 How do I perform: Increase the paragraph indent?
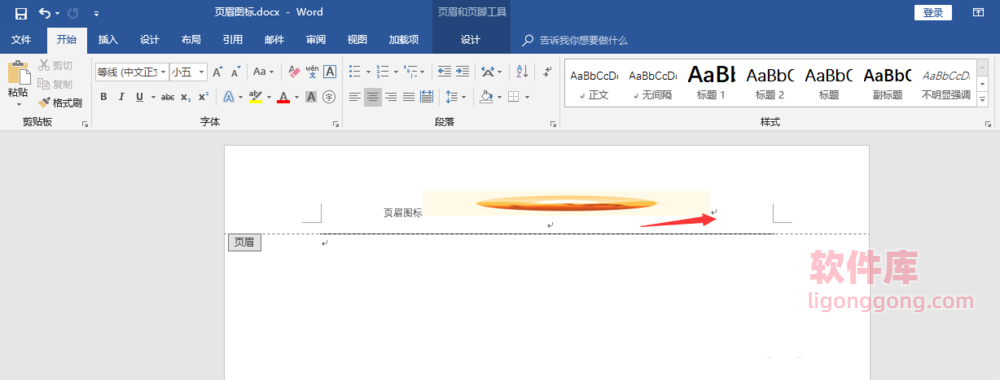(x=462, y=72)
